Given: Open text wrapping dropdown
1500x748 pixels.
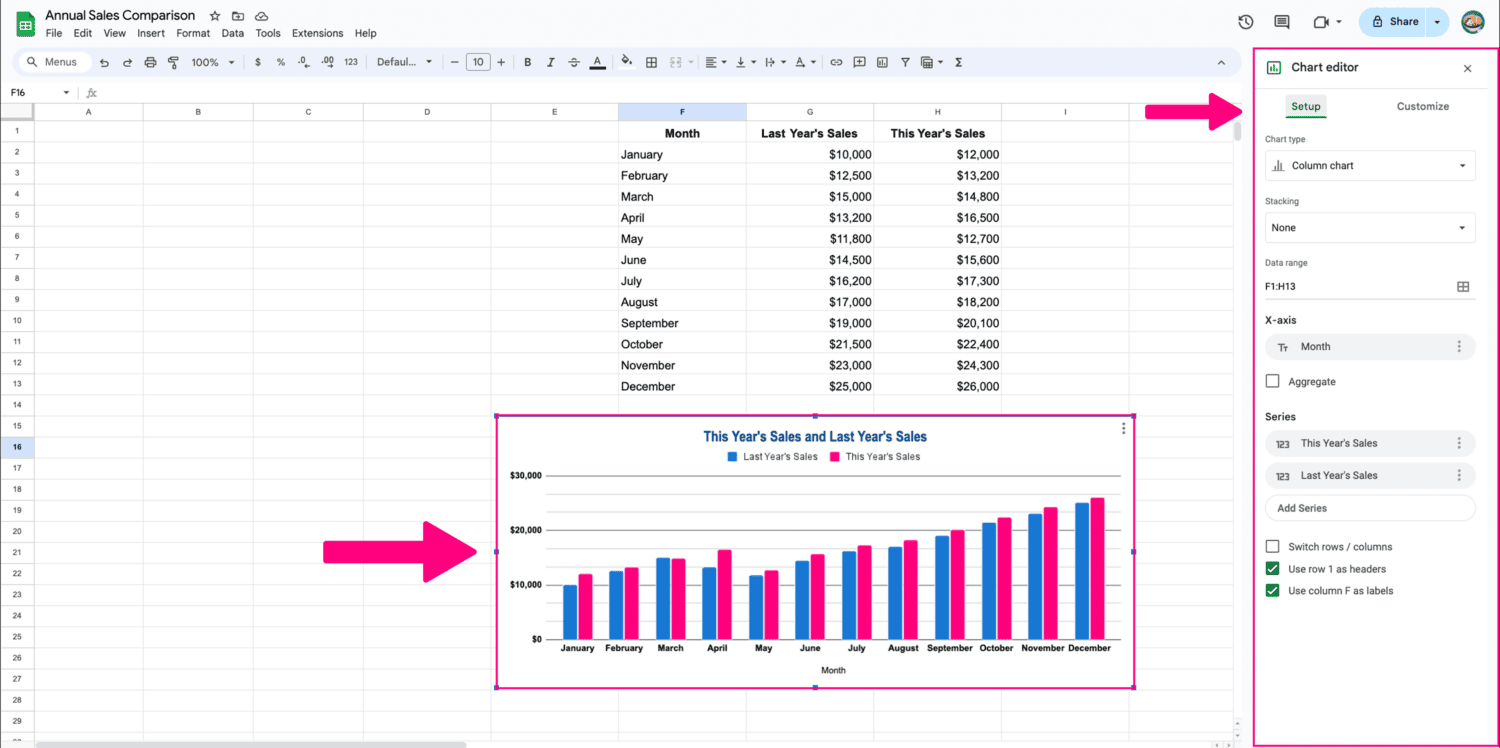Looking at the screenshot, I should tap(775, 62).
